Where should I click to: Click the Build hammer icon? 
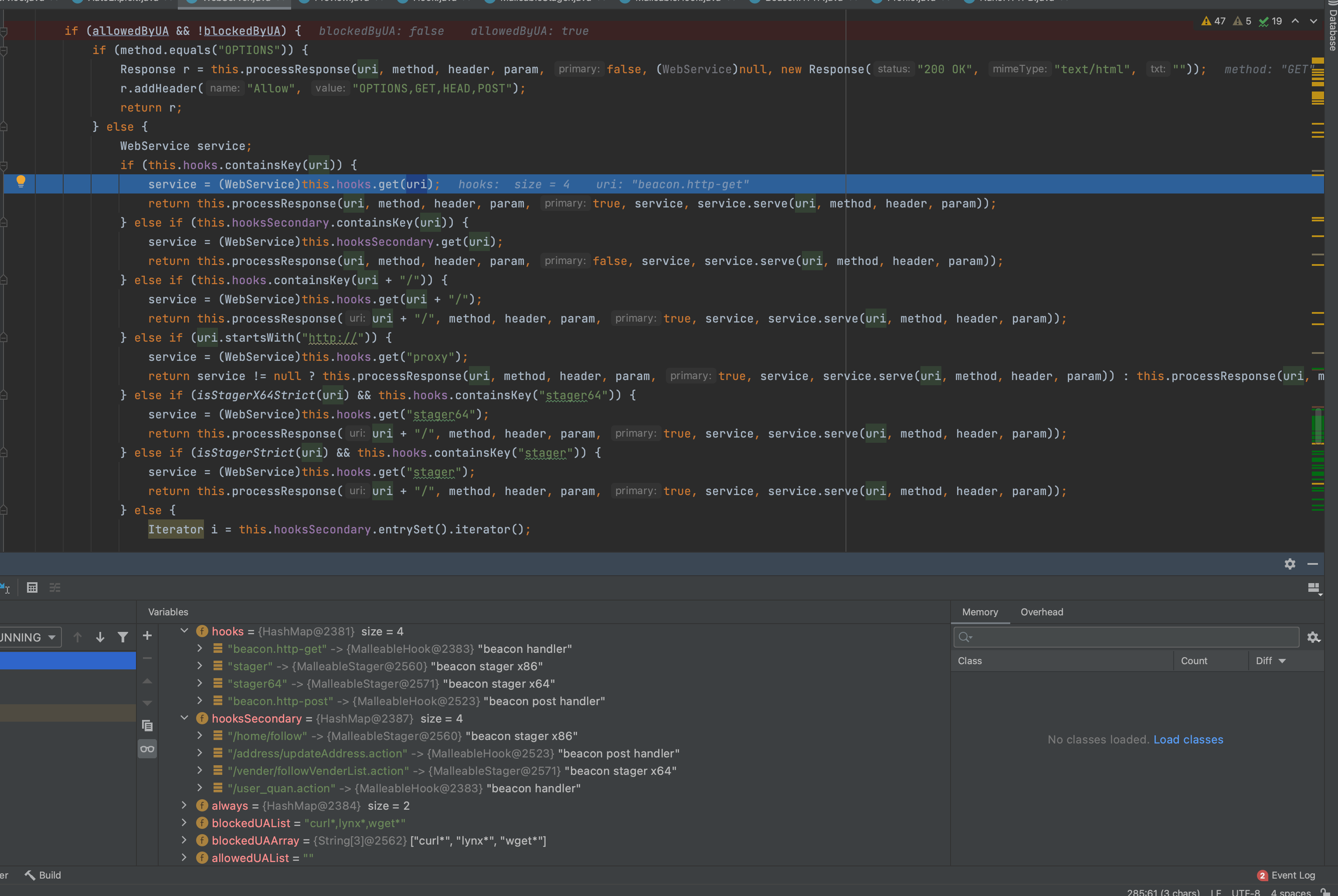tap(30, 875)
